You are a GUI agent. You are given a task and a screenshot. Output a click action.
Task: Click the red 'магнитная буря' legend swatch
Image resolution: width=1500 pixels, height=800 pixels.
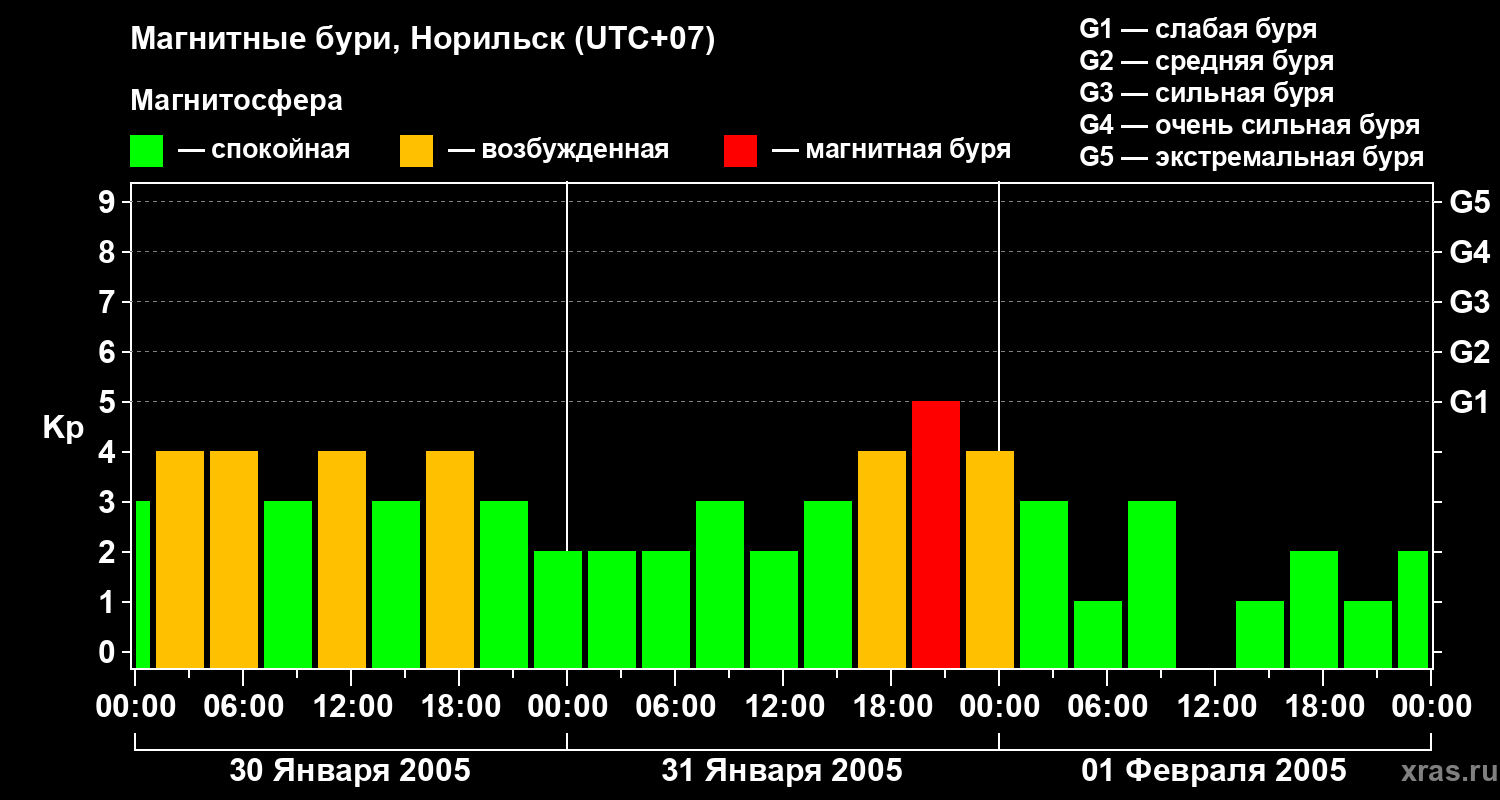point(740,151)
